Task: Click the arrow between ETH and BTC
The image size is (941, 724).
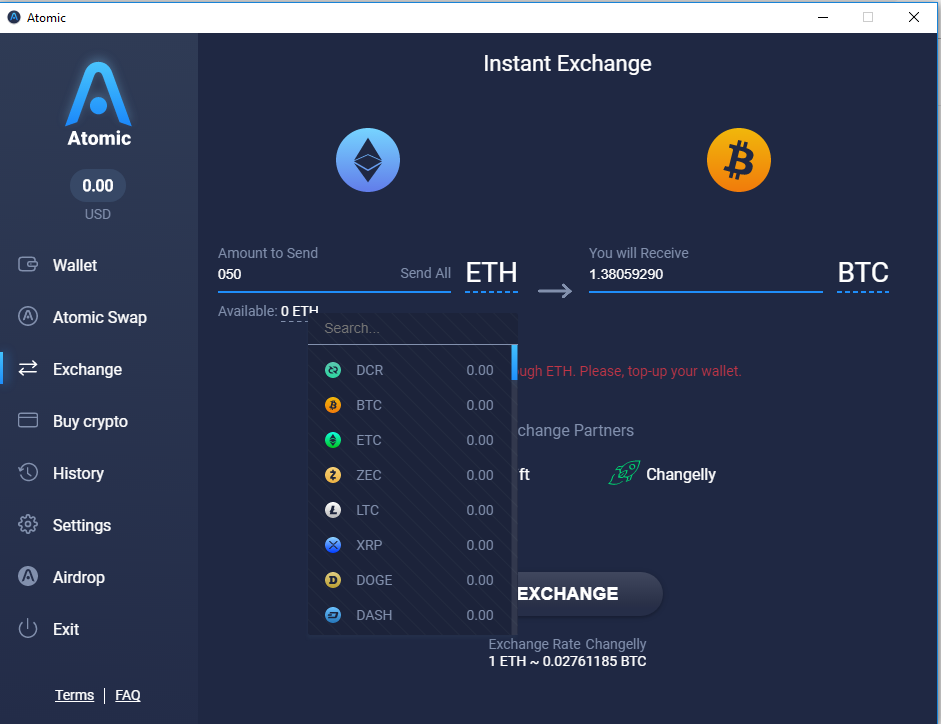Action: [x=555, y=291]
